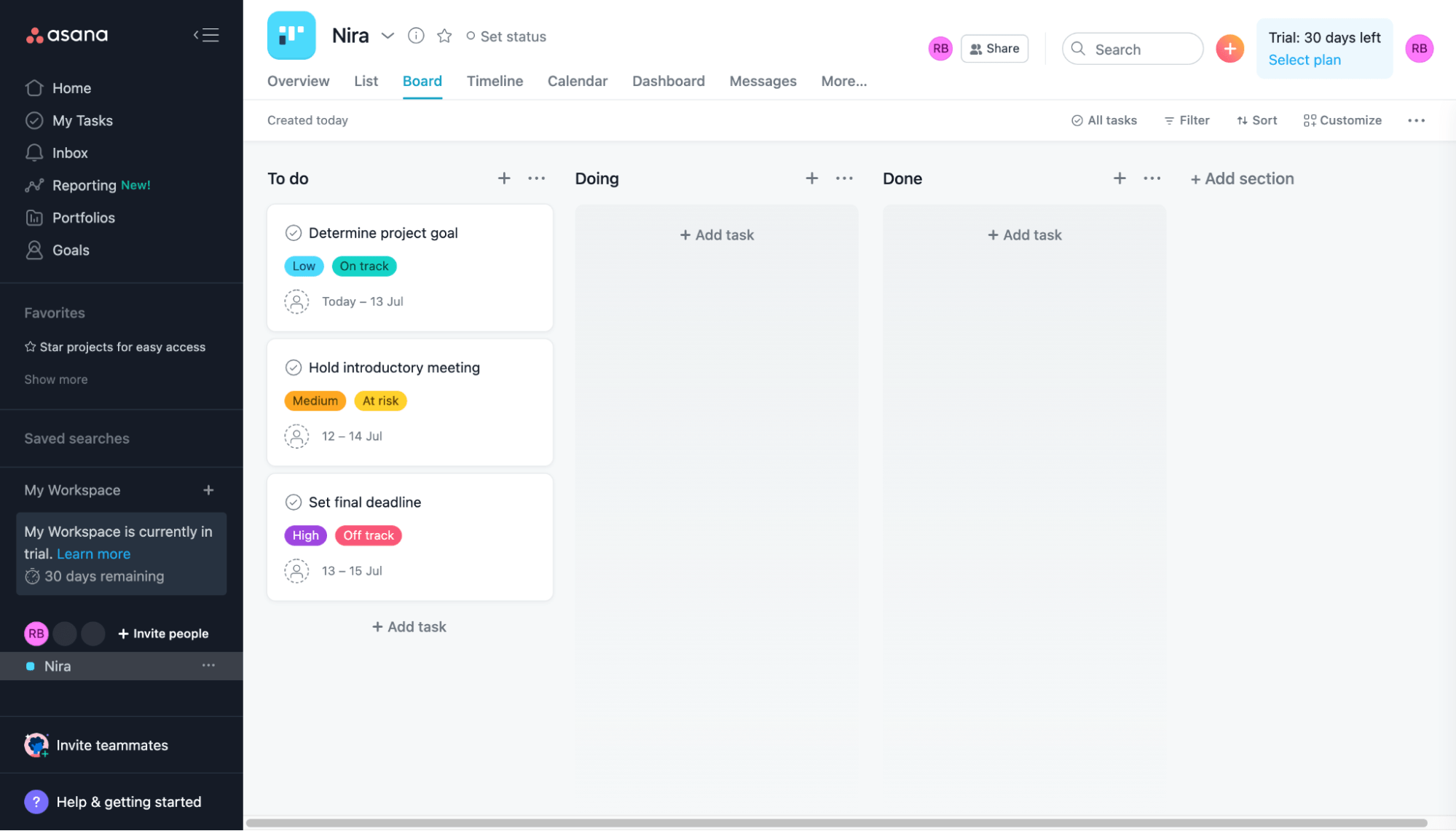Open the Sort menu

[x=1256, y=121]
